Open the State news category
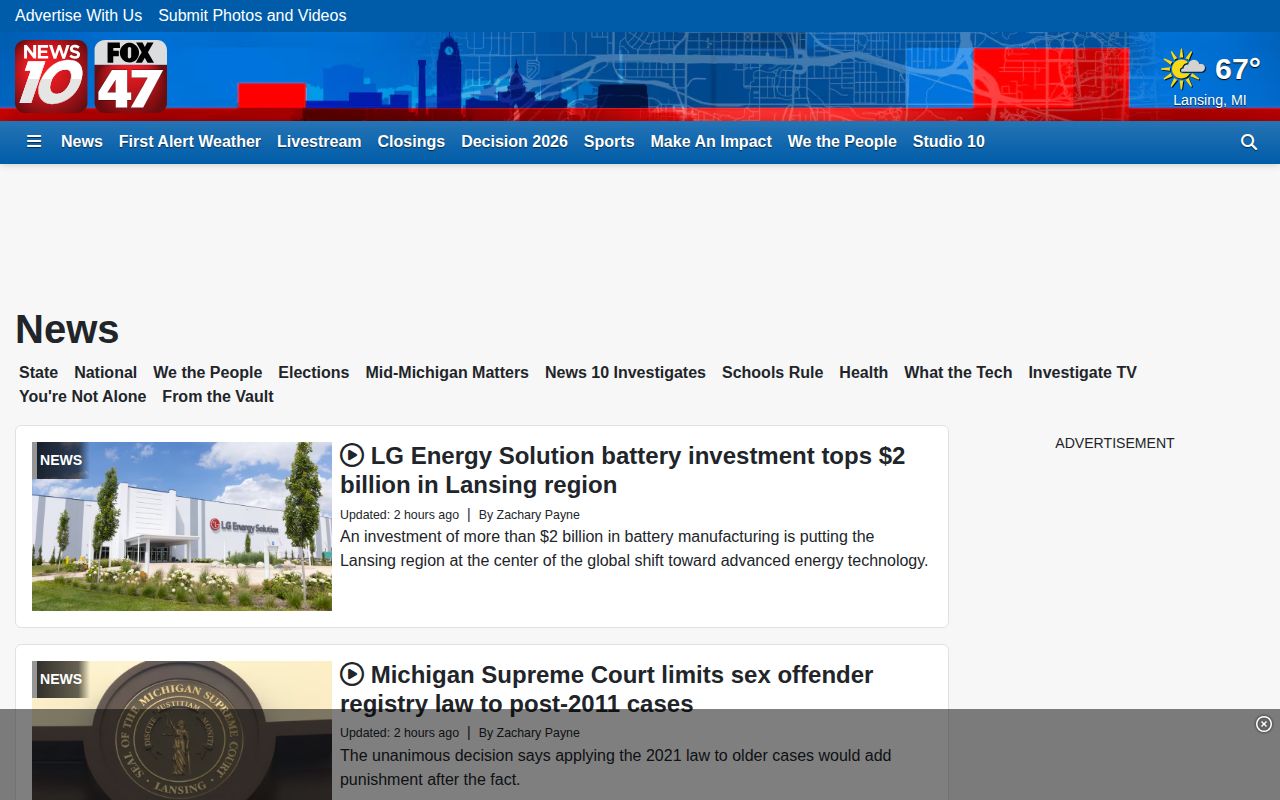1280x800 pixels. click(x=38, y=372)
